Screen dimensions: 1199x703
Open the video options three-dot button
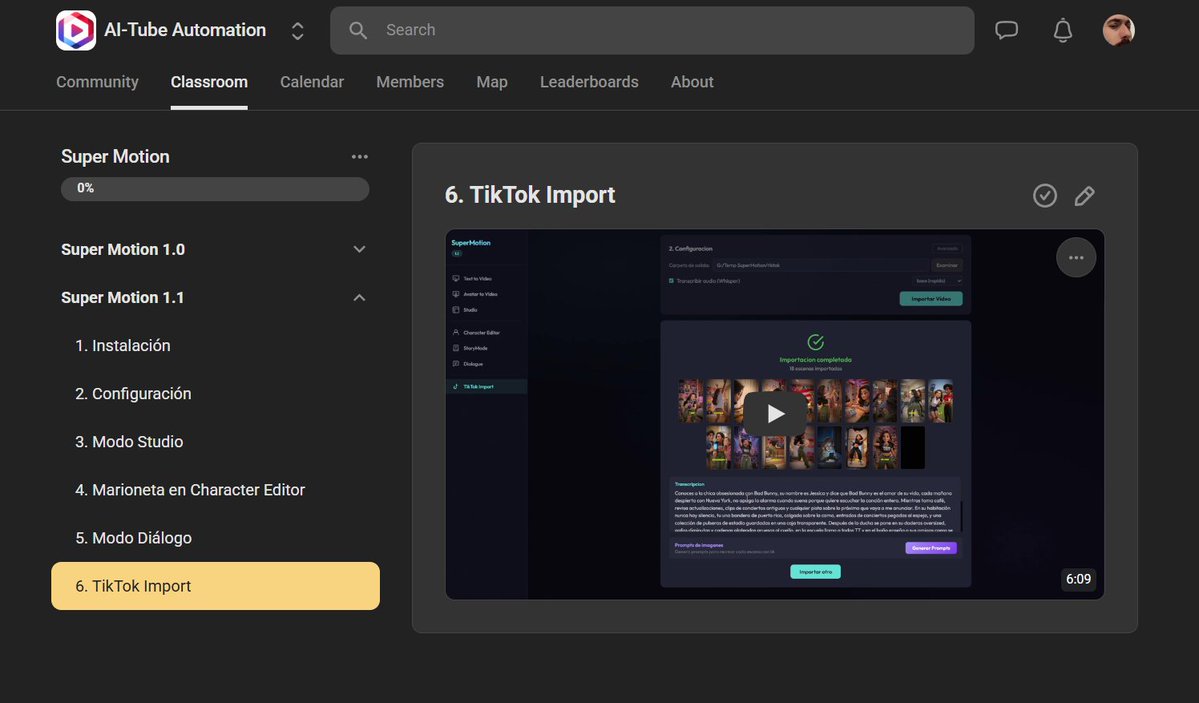[x=1076, y=258]
